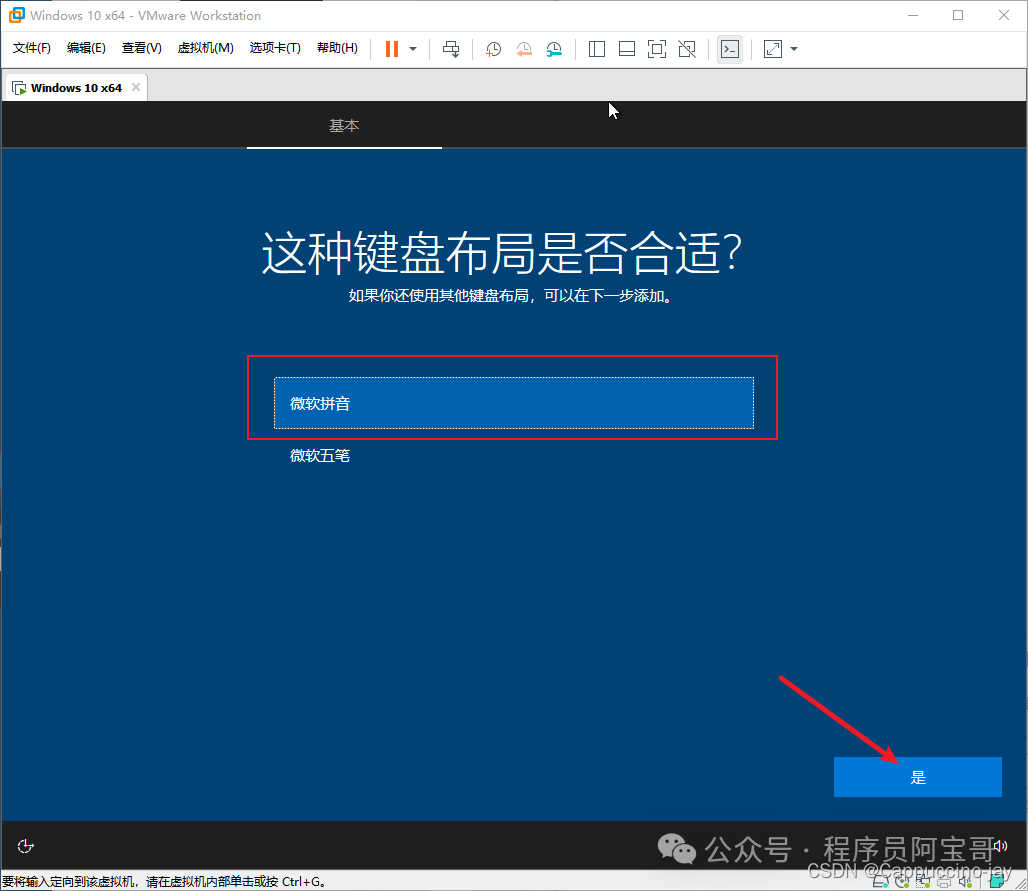This screenshot has height=891, width=1028.
Task: Open the 编辑(E) menu
Action: pyautogui.click(x=86, y=48)
